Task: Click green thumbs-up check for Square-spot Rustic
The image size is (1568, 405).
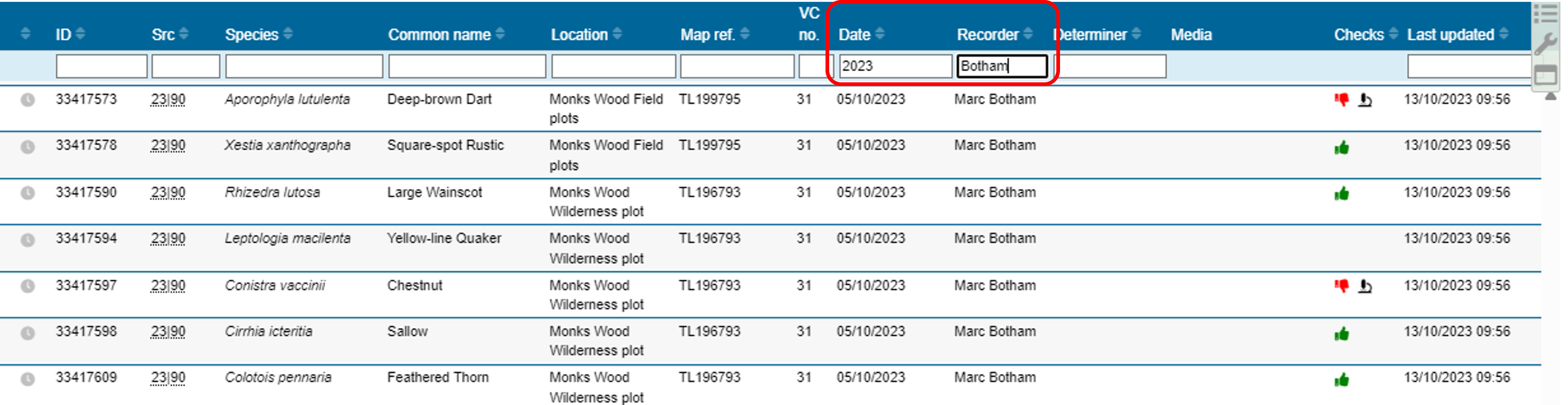Action: (1341, 147)
